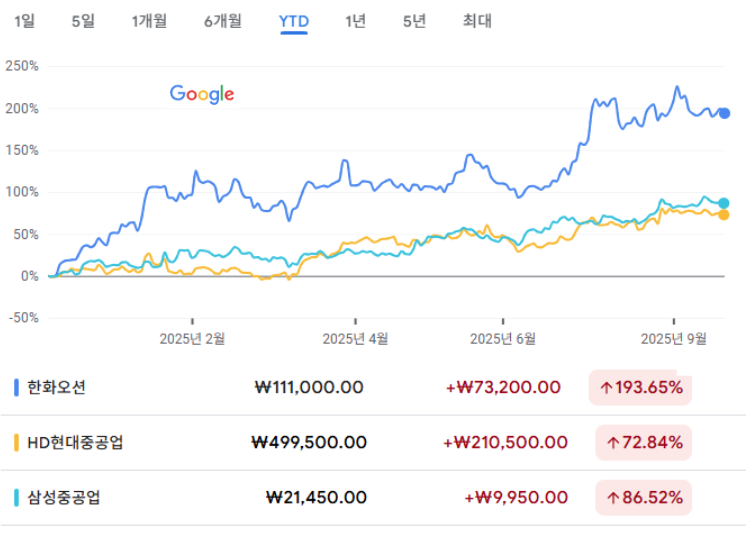Open the HD현대중공업 stock link
The image size is (751, 534).
pyautogui.click(x=75, y=442)
